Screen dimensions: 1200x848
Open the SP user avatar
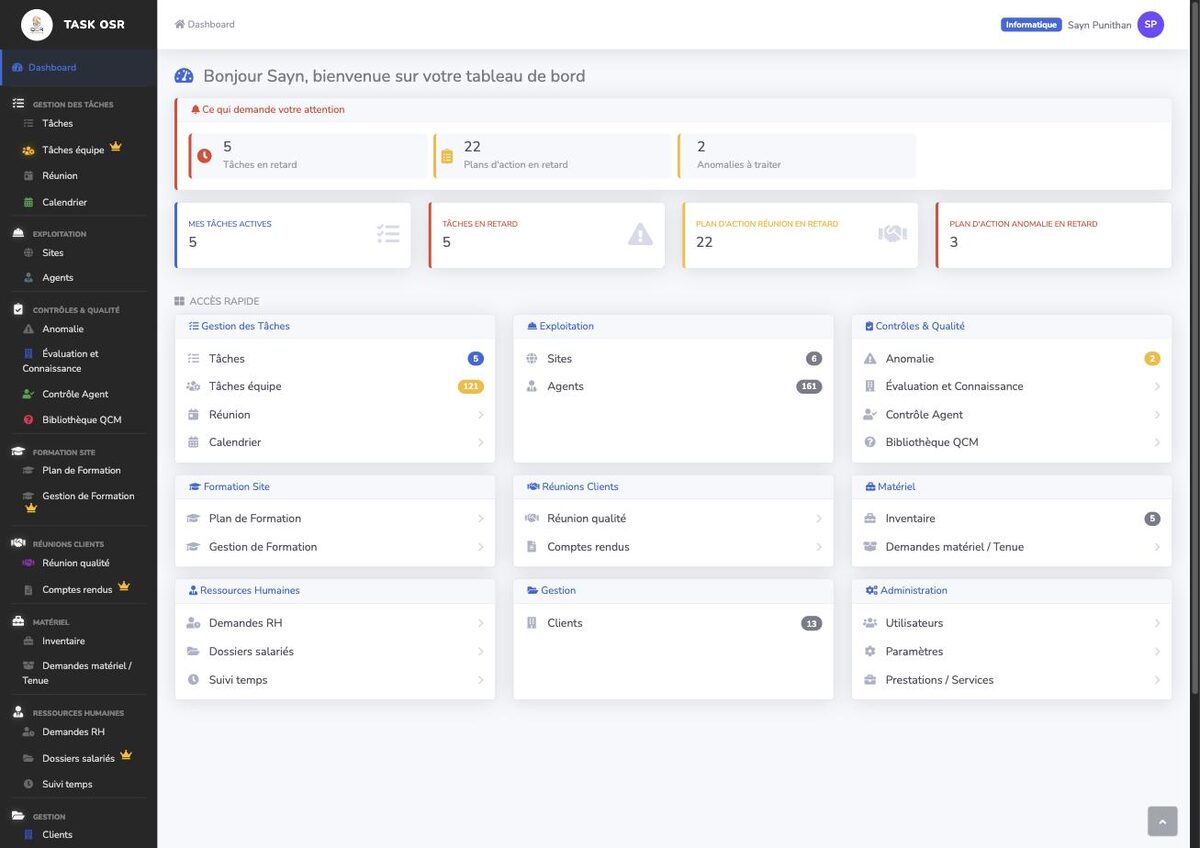pos(1151,24)
